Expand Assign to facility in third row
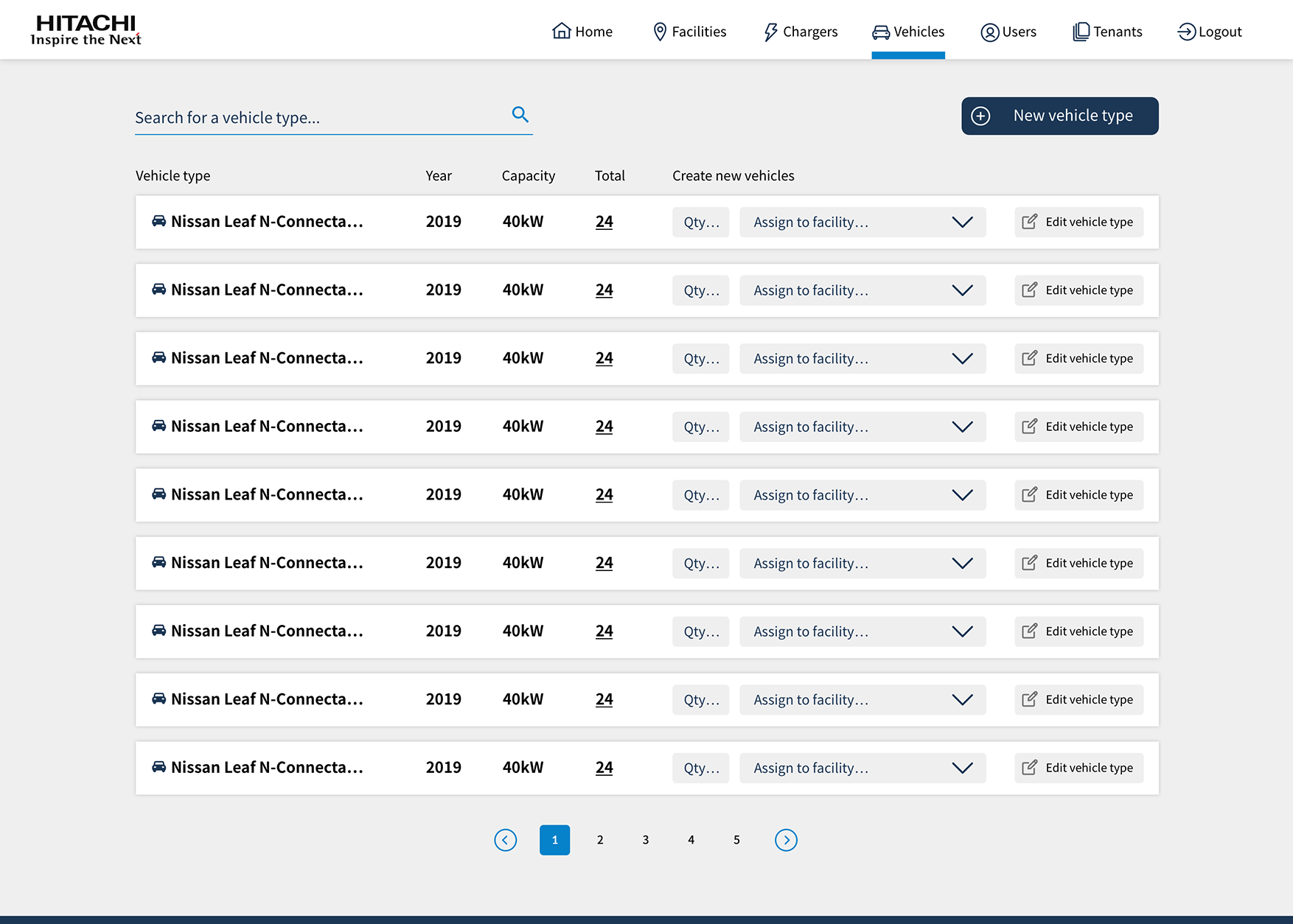 [862, 358]
